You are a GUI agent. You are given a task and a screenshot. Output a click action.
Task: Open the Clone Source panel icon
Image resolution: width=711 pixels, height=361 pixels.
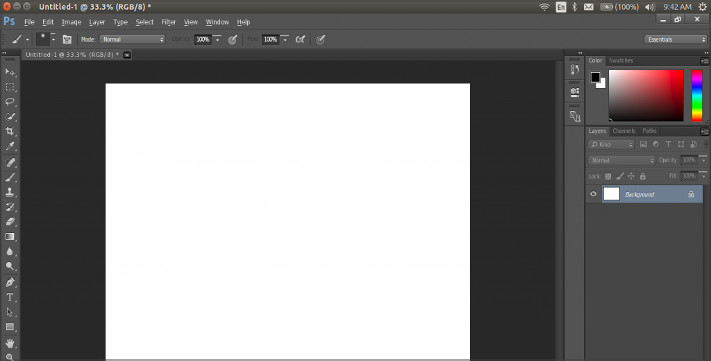(x=575, y=116)
